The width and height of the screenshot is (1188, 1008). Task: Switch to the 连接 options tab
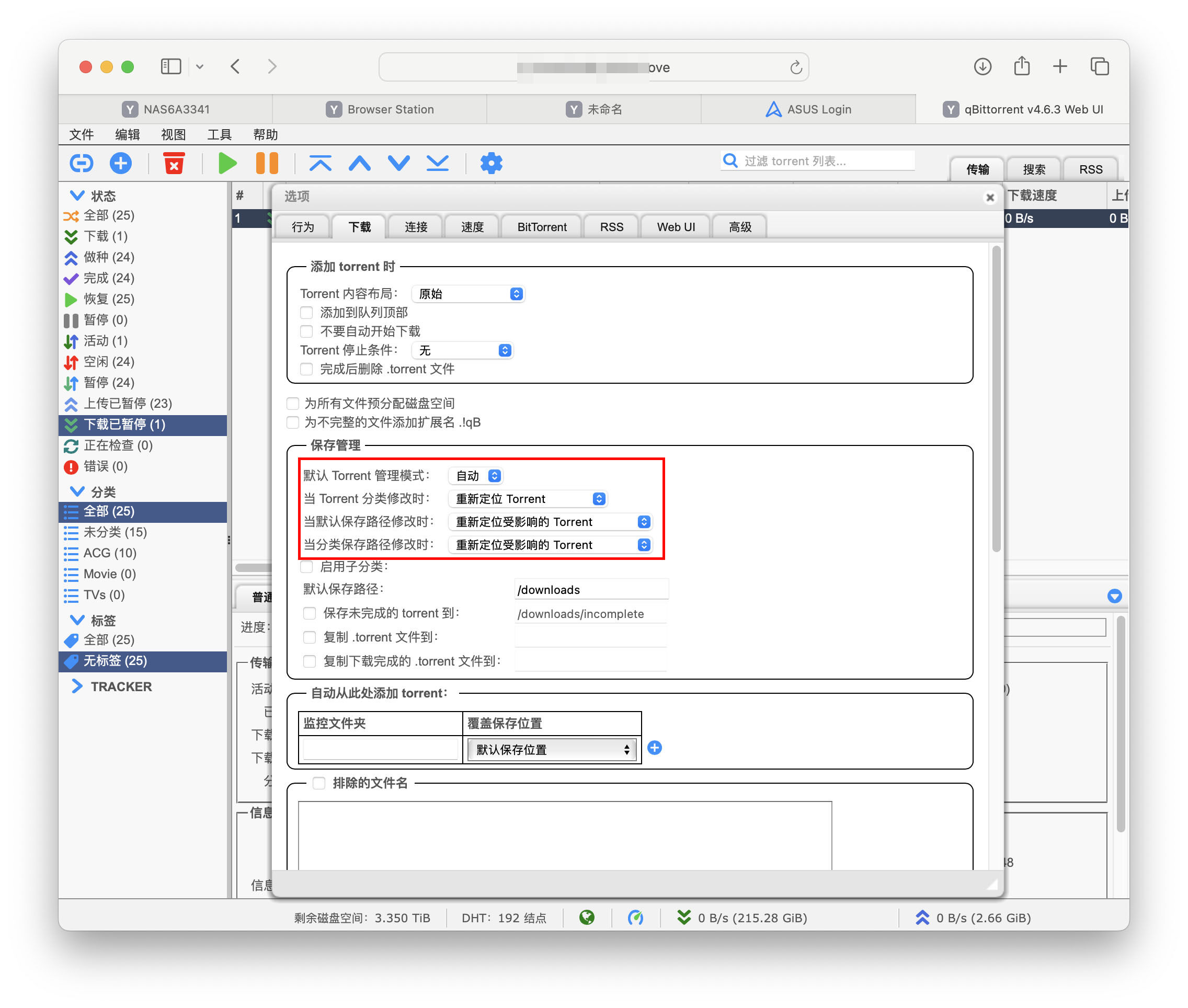[416, 227]
